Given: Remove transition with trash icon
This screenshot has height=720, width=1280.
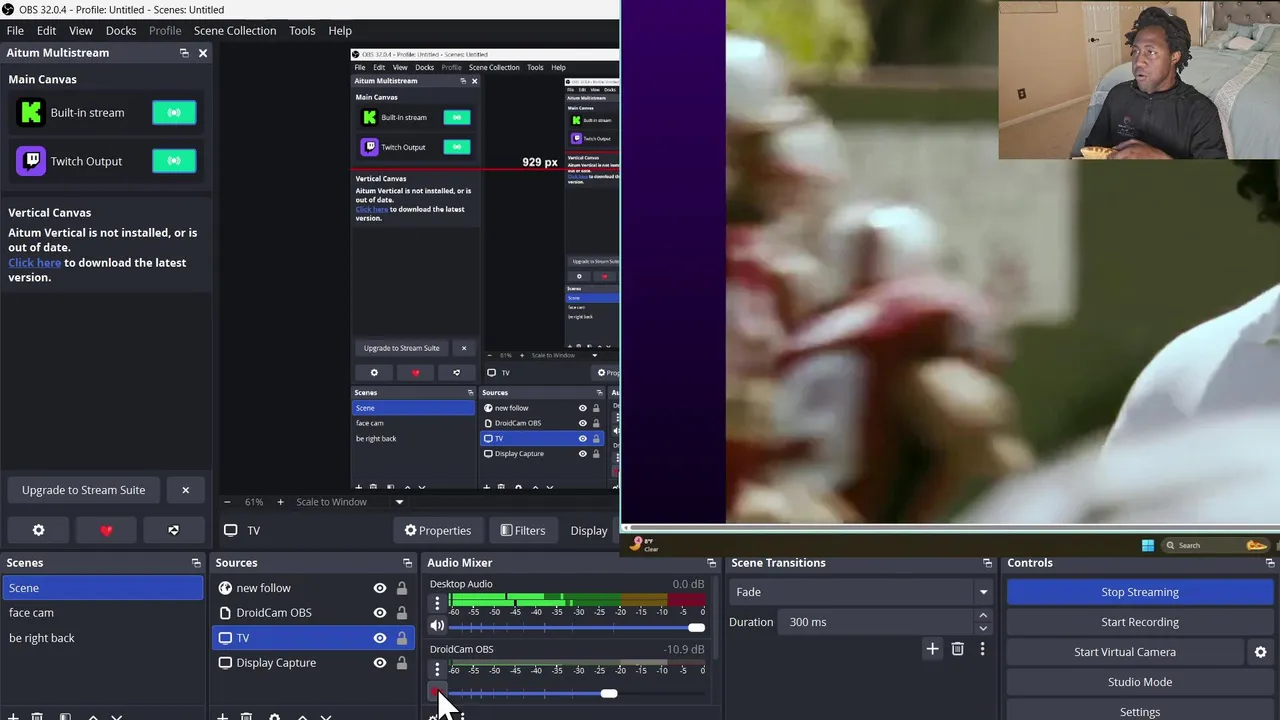Looking at the screenshot, I should tap(957, 649).
